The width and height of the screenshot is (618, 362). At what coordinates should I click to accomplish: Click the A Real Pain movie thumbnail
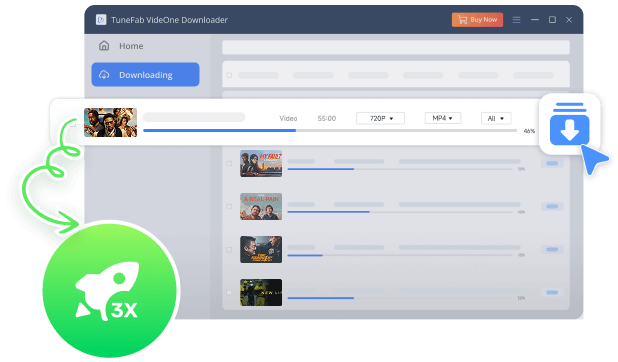pyautogui.click(x=261, y=206)
